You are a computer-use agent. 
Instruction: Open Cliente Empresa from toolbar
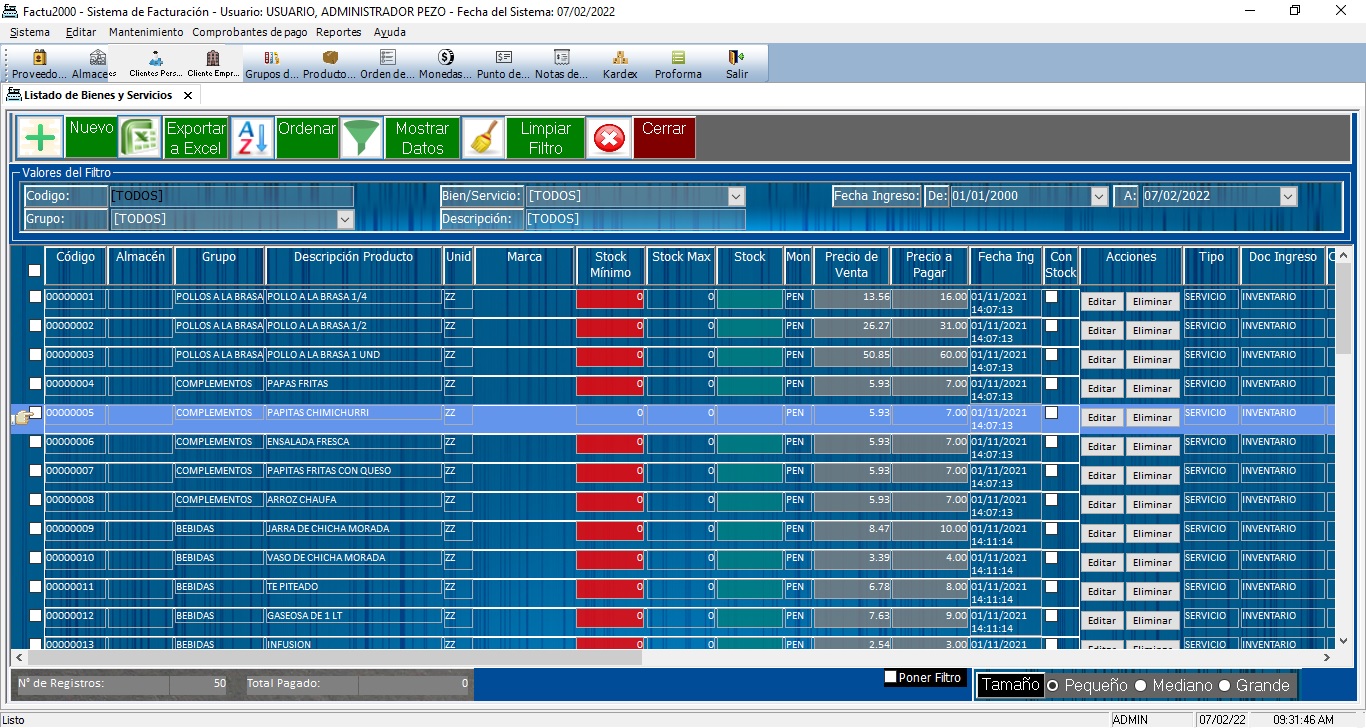pyautogui.click(x=213, y=64)
